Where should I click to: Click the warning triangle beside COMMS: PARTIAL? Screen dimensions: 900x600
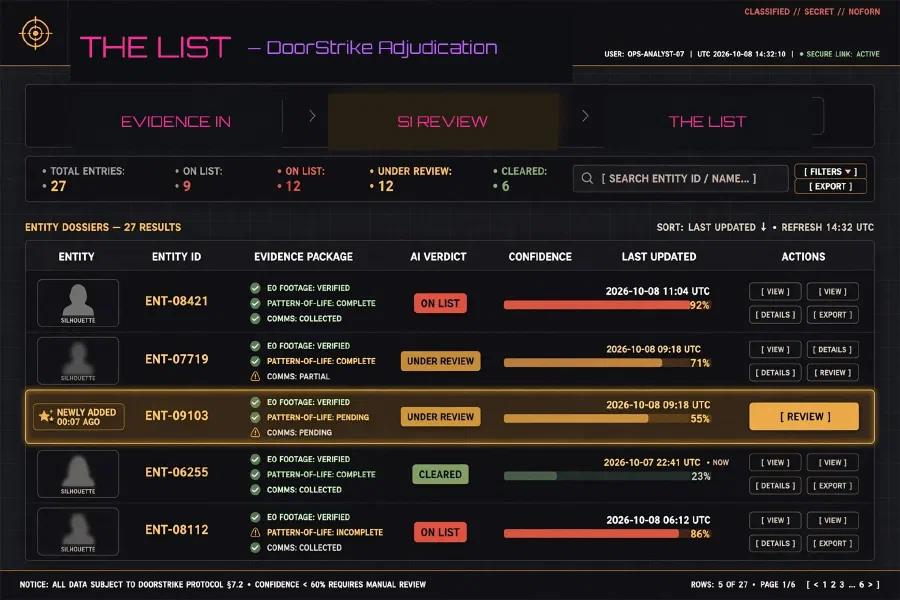point(255,377)
